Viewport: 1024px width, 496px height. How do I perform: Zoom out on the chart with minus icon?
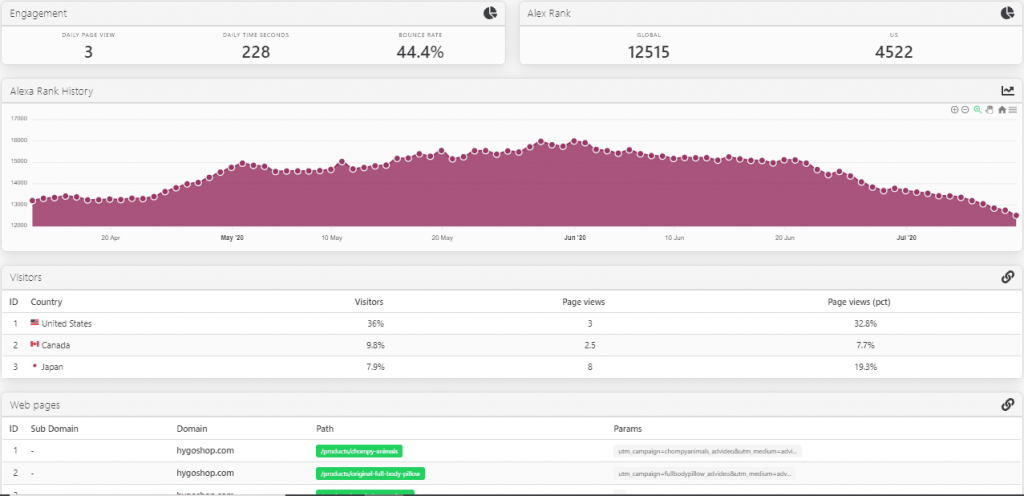tap(965, 110)
